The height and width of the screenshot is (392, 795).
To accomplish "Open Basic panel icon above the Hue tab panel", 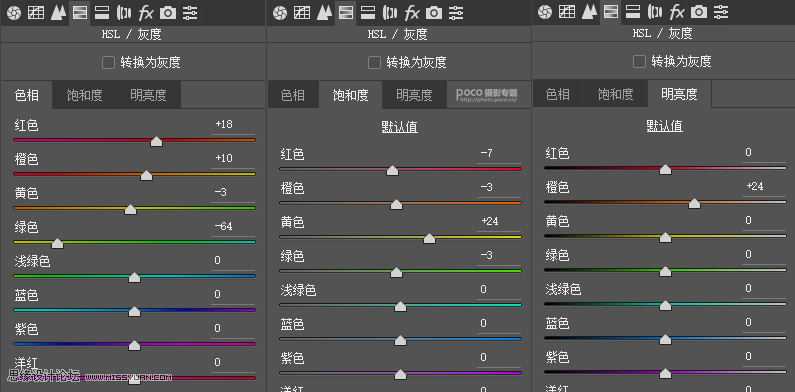I will pyautogui.click(x=14, y=13).
